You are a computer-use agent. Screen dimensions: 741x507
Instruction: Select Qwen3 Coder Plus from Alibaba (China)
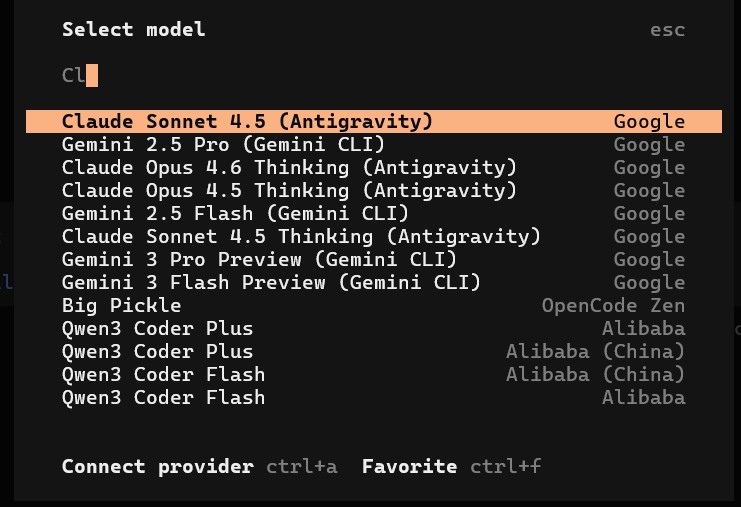click(158, 351)
